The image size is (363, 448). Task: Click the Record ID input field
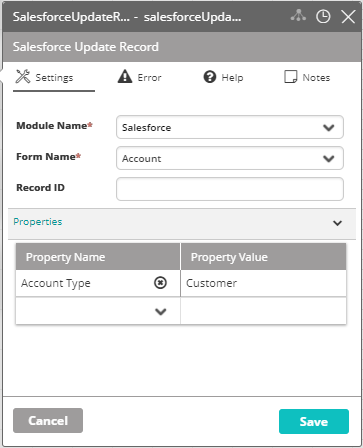point(230,189)
